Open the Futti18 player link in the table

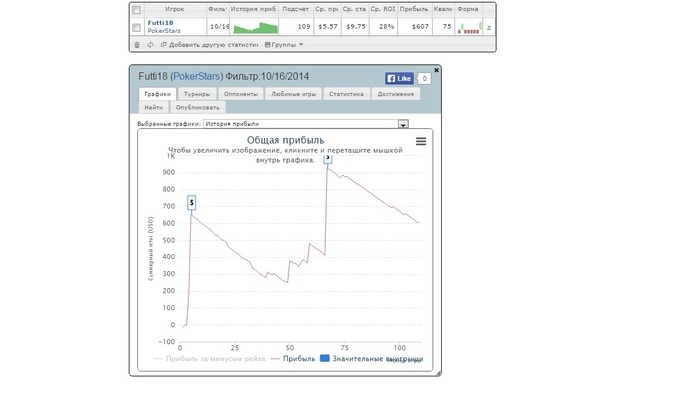(160, 23)
